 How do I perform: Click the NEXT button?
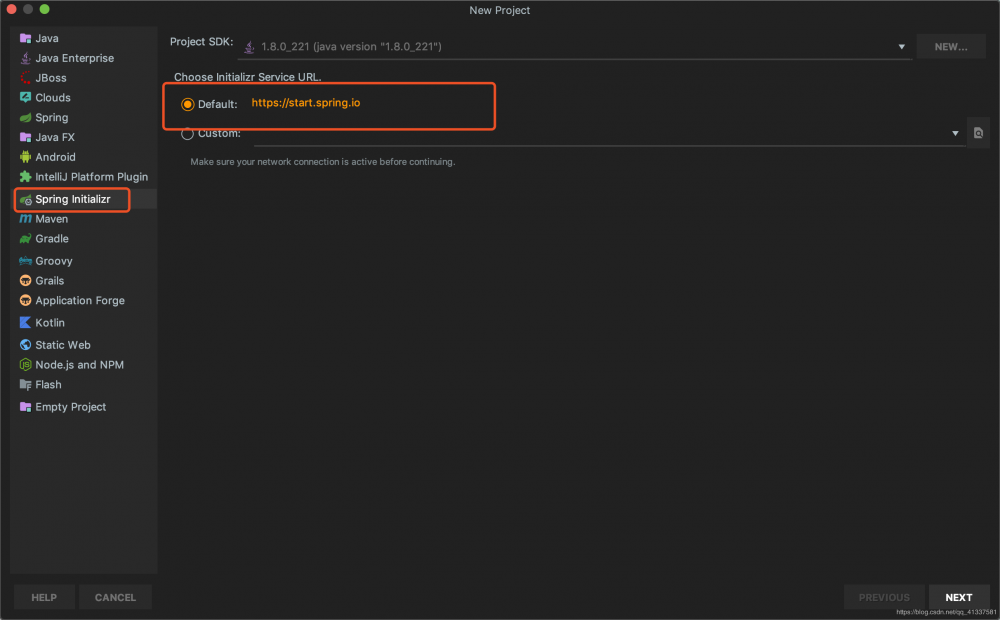pyautogui.click(x=959, y=597)
